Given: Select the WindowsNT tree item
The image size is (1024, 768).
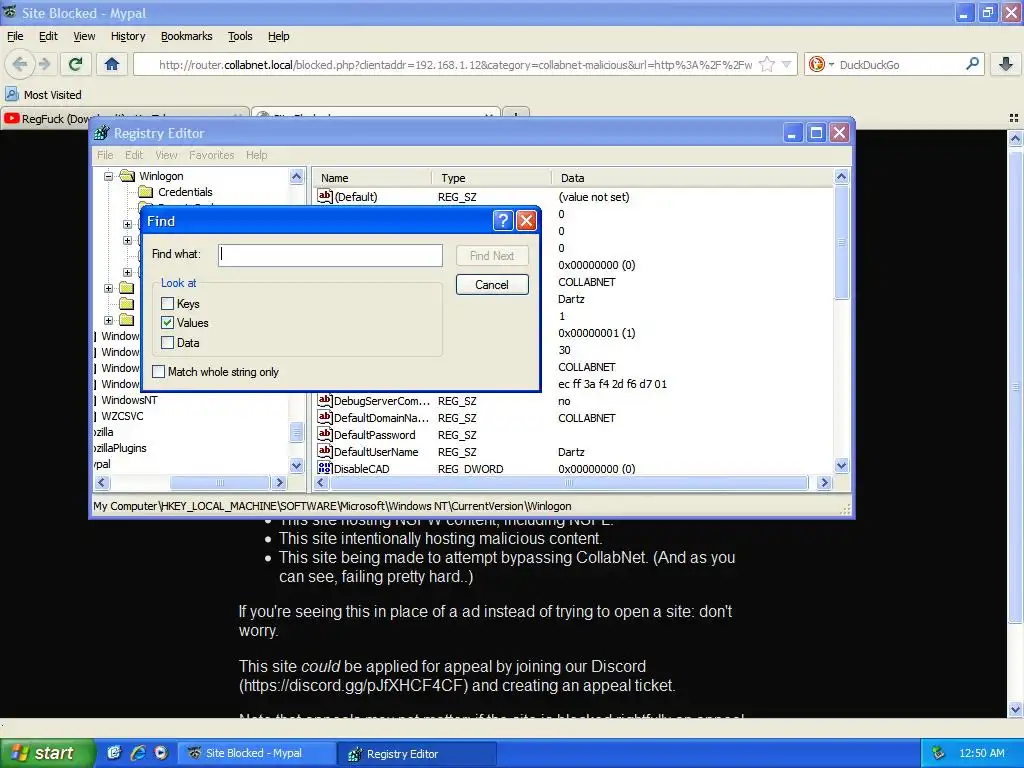Looking at the screenshot, I should coord(129,400).
